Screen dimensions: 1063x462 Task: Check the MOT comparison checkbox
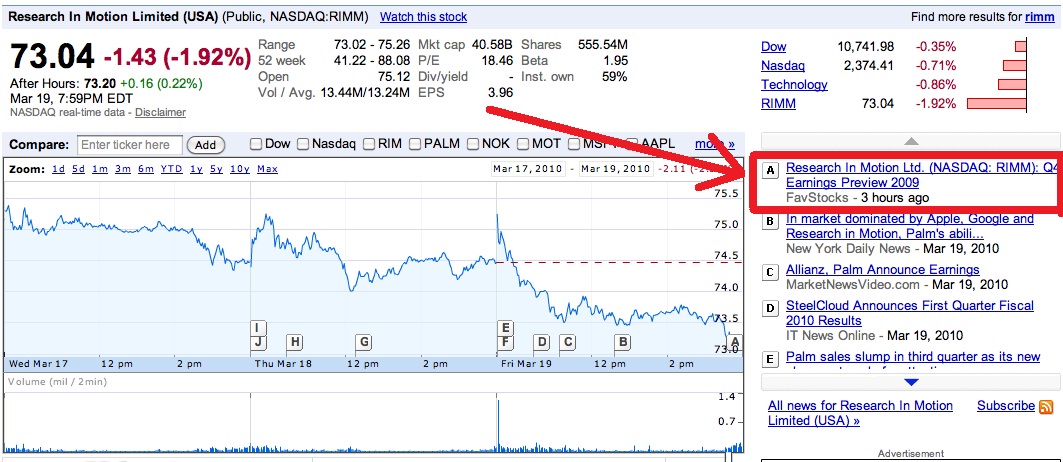pyautogui.click(x=523, y=144)
